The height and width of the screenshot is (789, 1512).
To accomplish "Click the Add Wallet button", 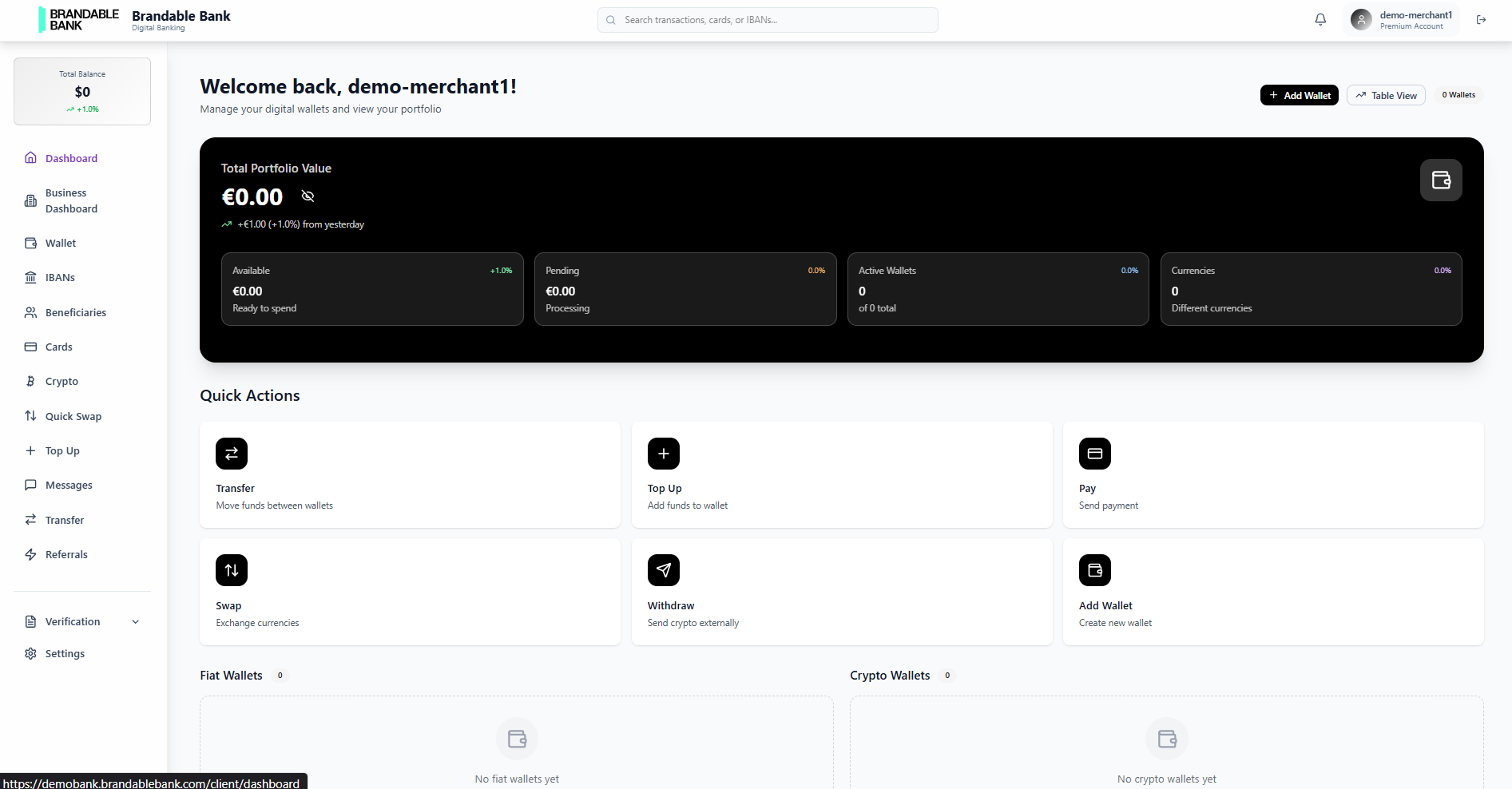I will click(1299, 95).
